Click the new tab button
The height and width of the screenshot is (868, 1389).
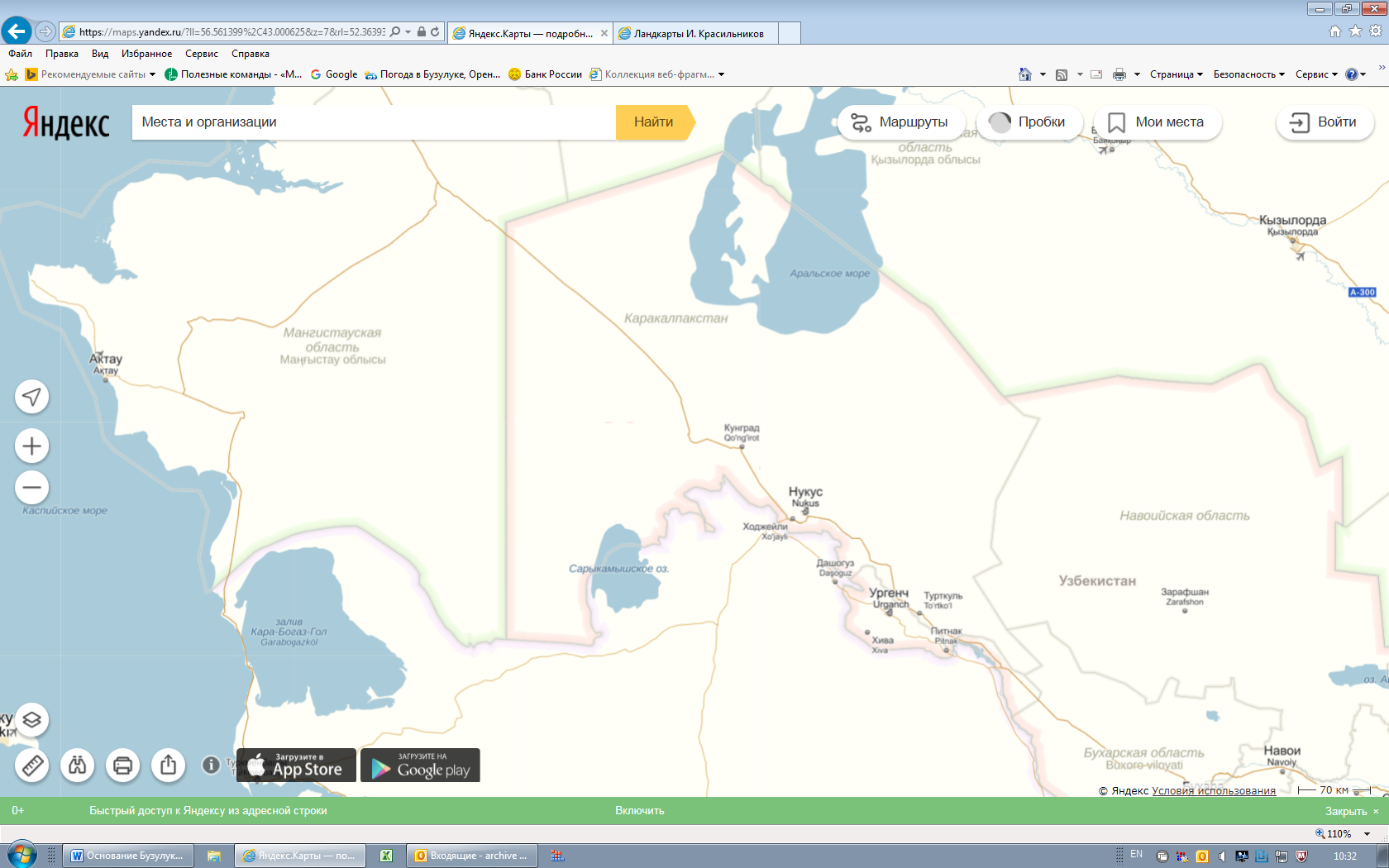(x=790, y=33)
